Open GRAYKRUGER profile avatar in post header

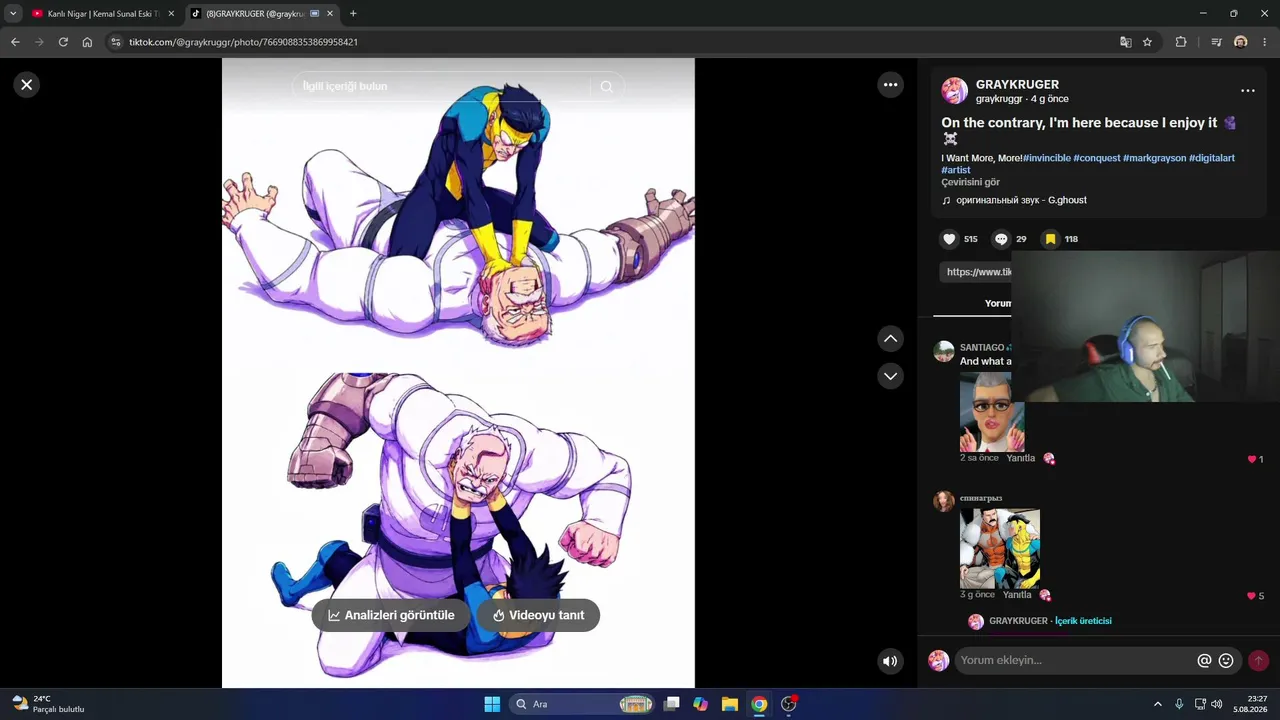pos(954,91)
